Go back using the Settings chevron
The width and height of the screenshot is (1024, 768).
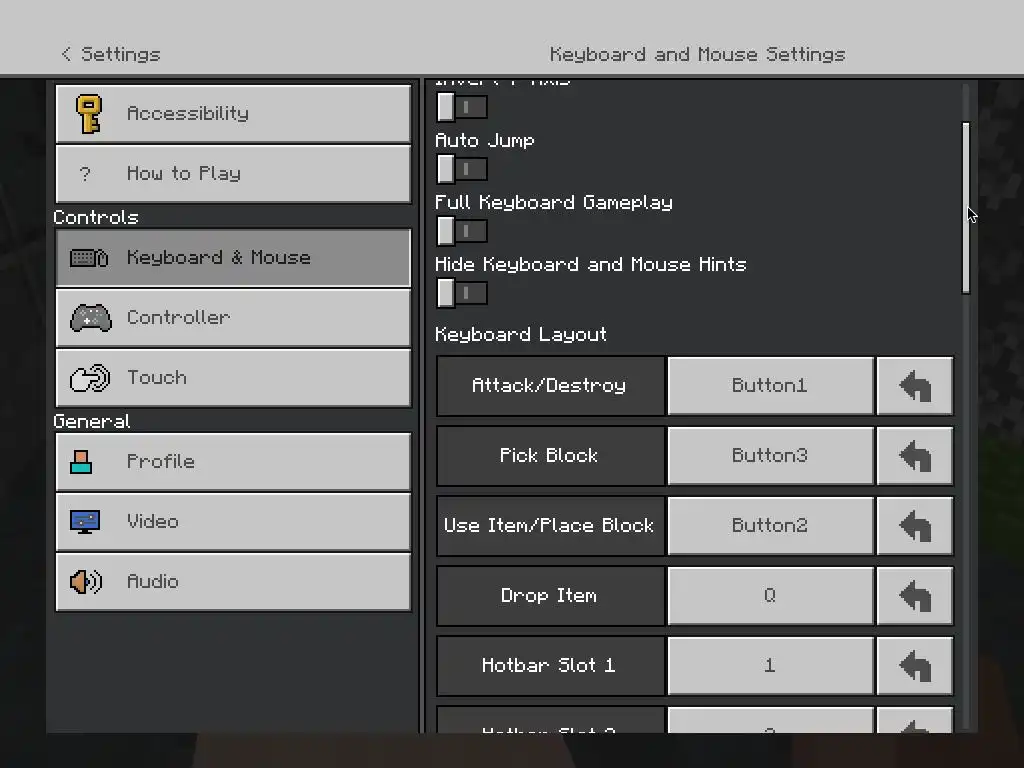coord(66,54)
